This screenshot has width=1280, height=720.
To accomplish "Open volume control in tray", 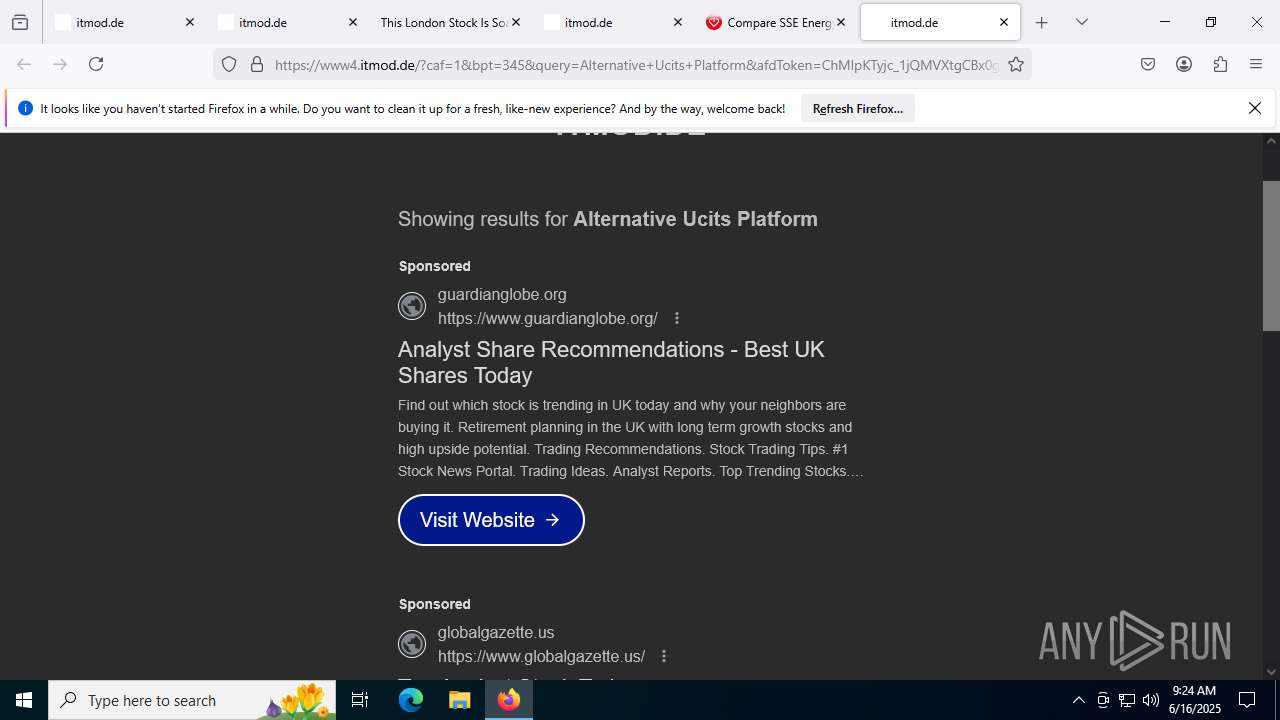I will [1151, 700].
